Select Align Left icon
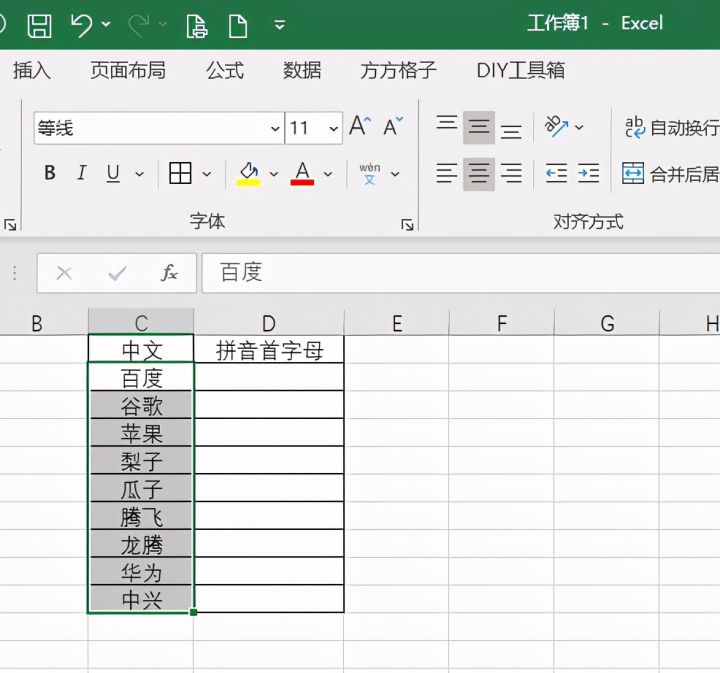720x673 pixels. click(x=447, y=174)
